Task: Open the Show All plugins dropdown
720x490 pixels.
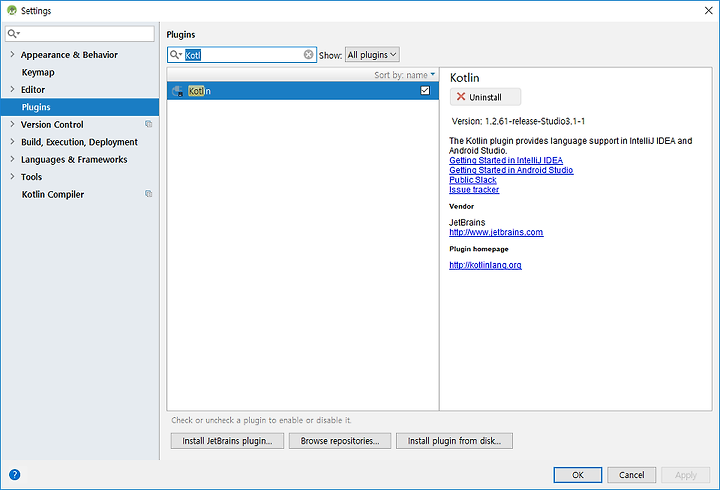Action: (372, 55)
